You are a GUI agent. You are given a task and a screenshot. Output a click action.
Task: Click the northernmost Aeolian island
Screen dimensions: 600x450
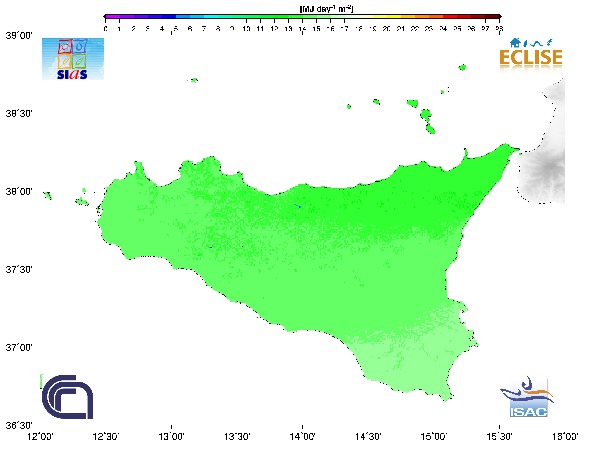click(462, 67)
